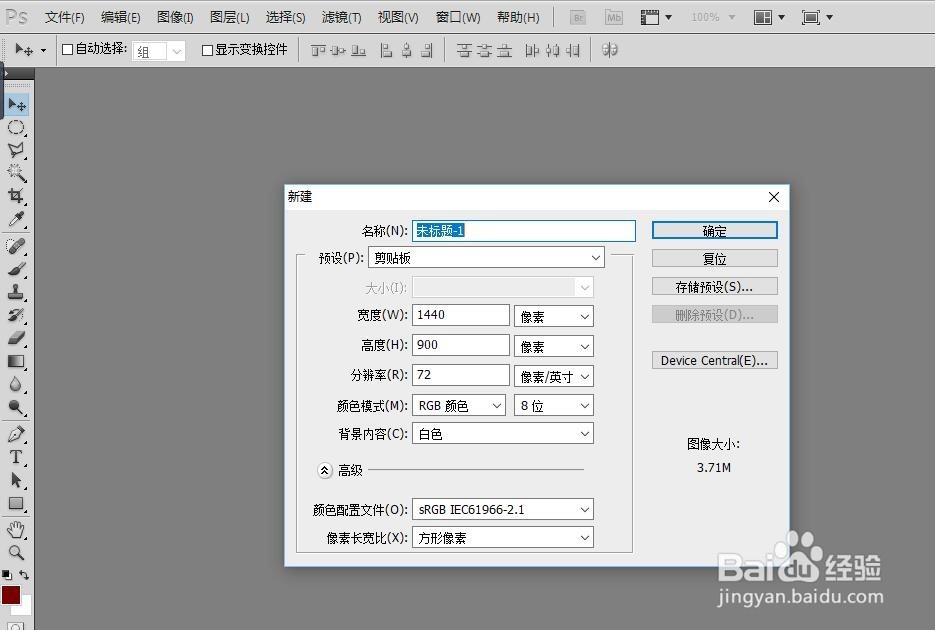Click the 存储预设(S)... button
The width and height of the screenshot is (935, 630).
point(714,286)
